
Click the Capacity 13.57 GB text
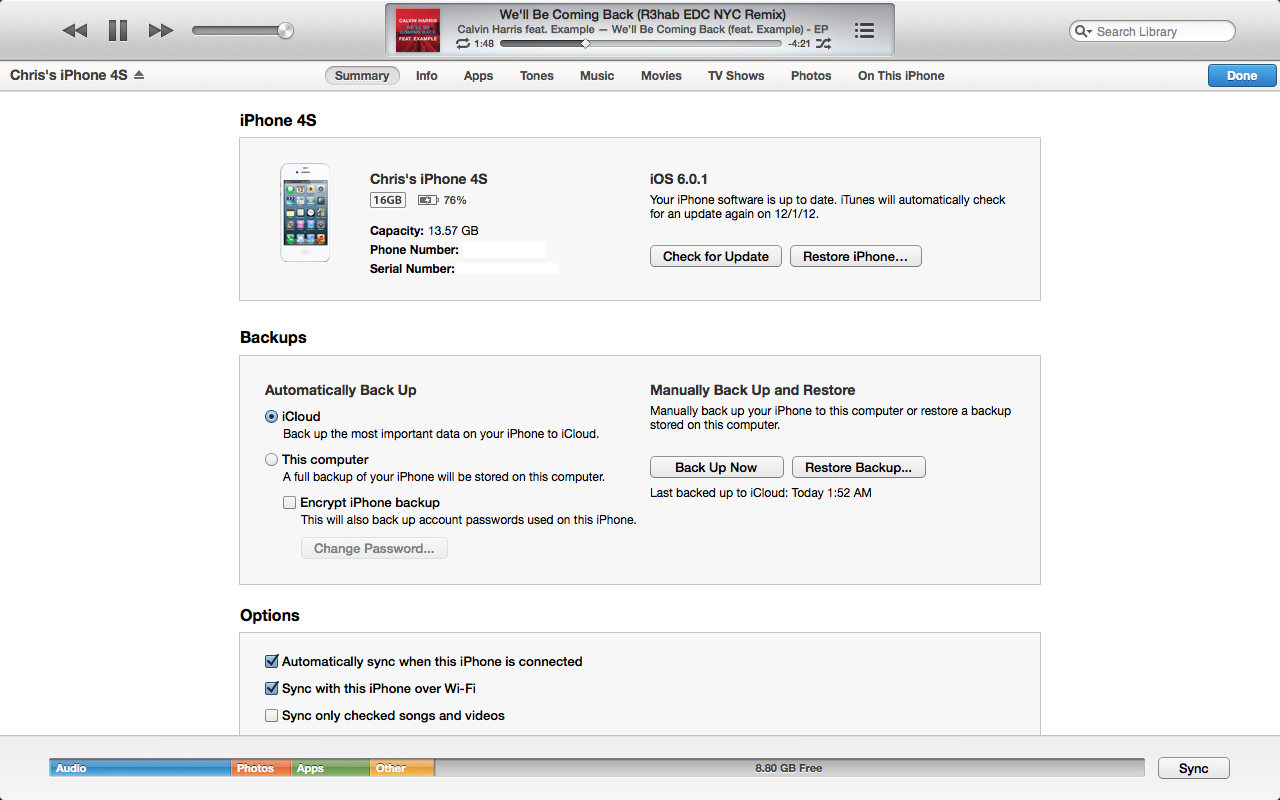pyautogui.click(x=424, y=231)
